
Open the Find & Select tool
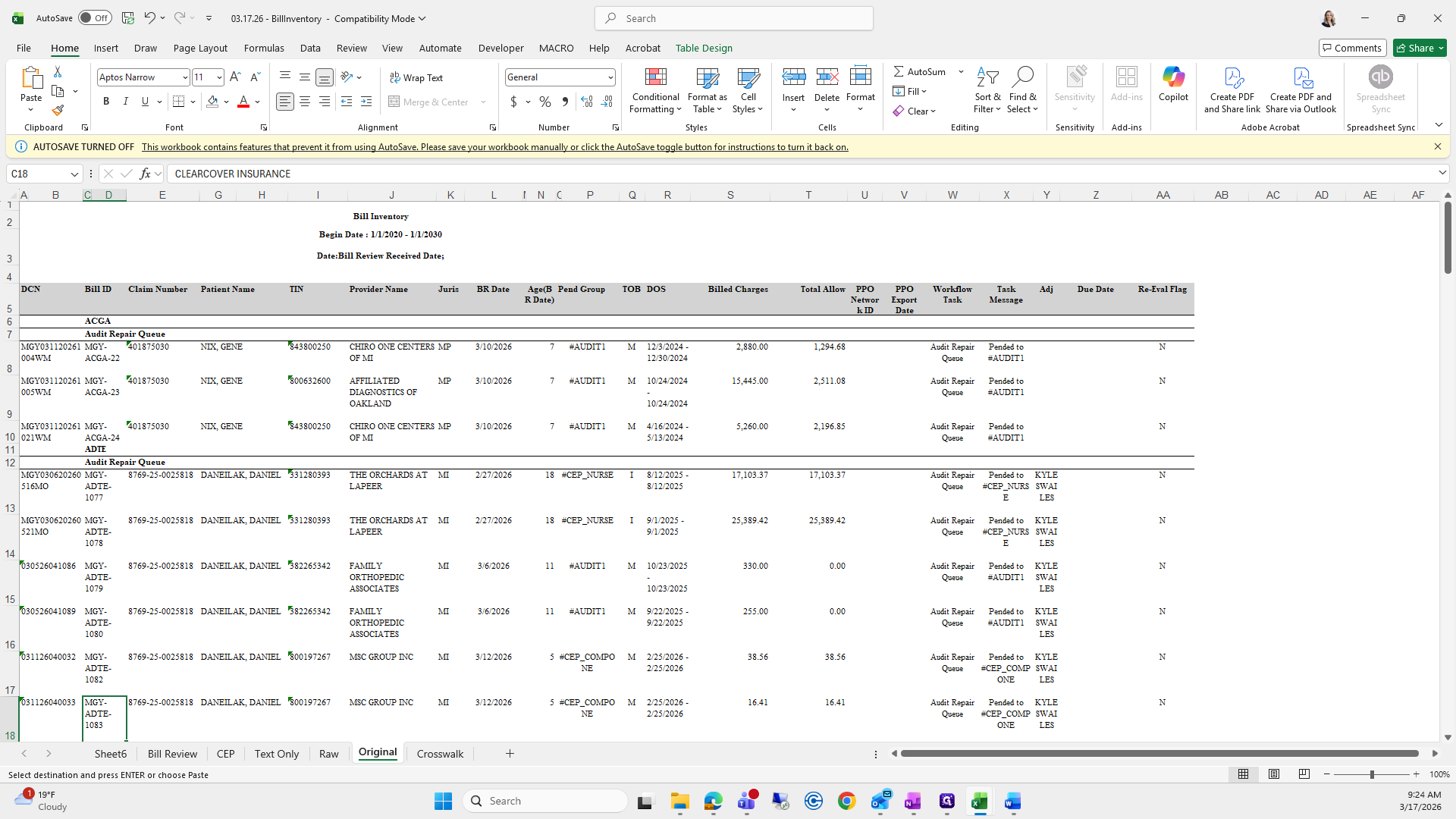click(1022, 90)
